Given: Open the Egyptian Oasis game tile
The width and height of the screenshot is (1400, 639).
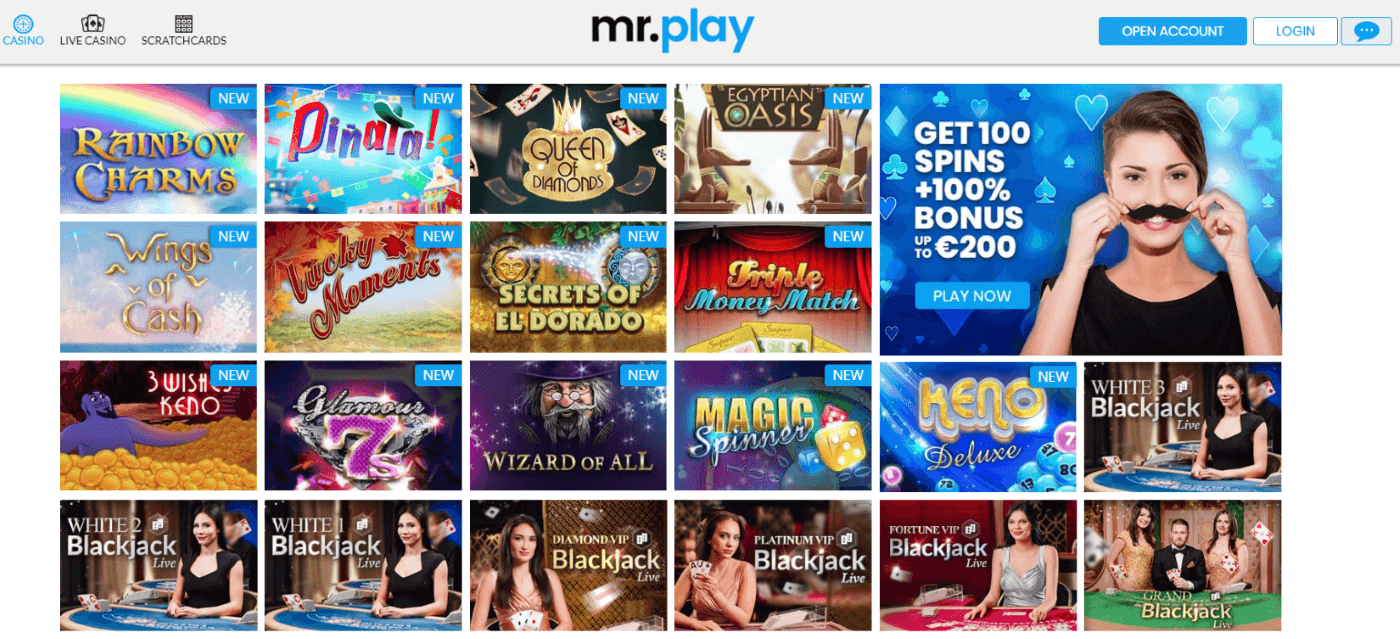Looking at the screenshot, I should [773, 149].
